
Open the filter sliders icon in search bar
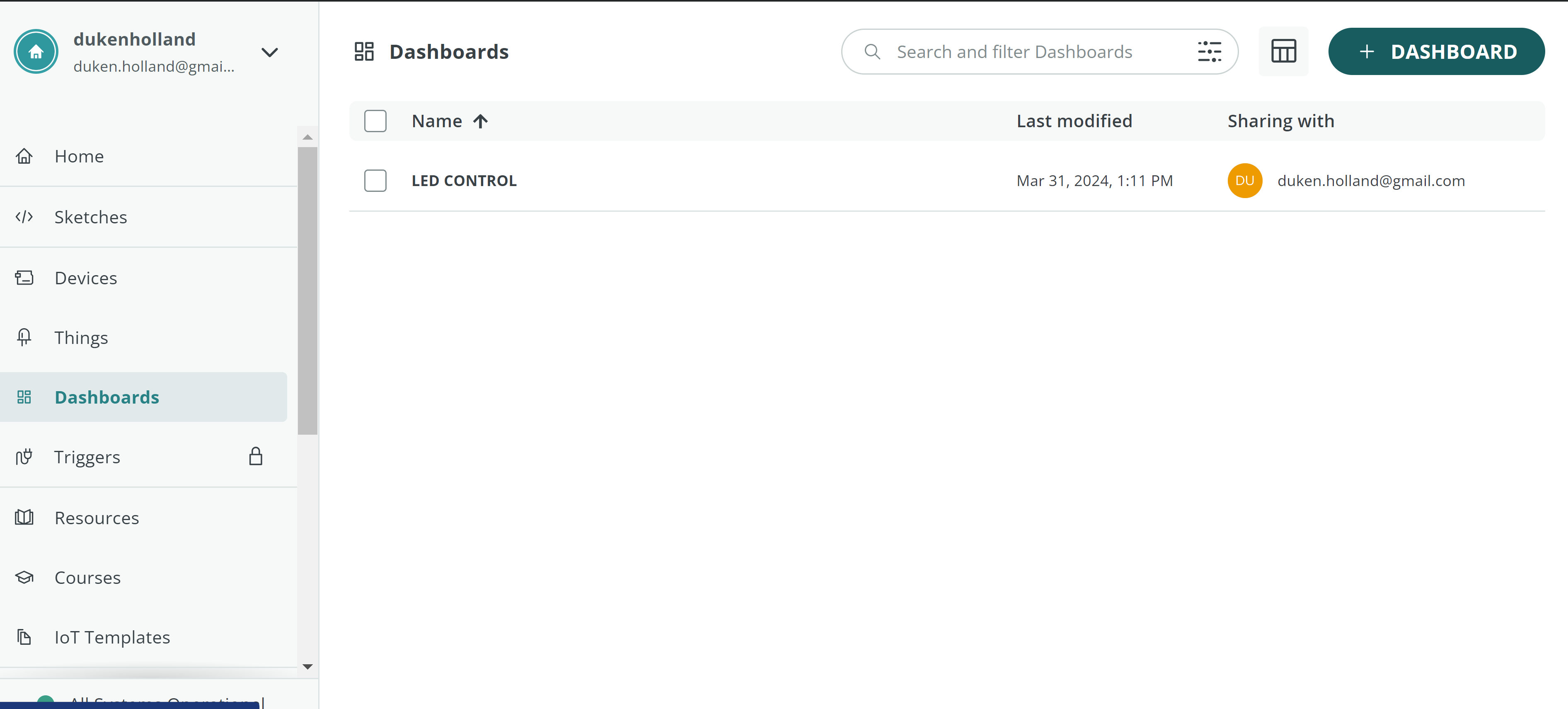(x=1209, y=52)
